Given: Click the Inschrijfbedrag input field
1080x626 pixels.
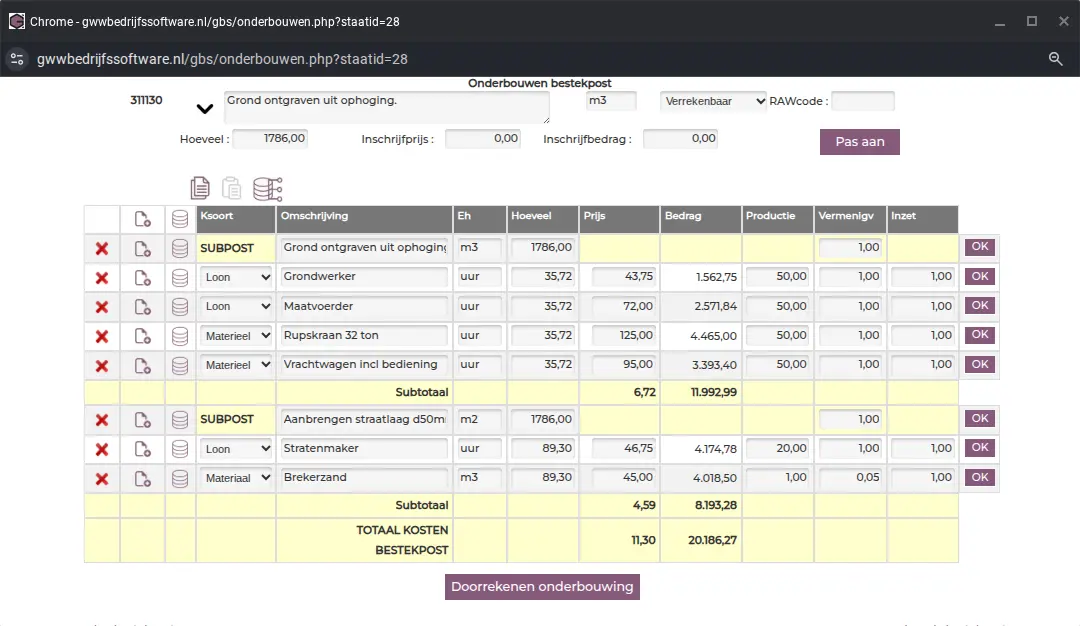Looking at the screenshot, I should [x=680, y=139].
